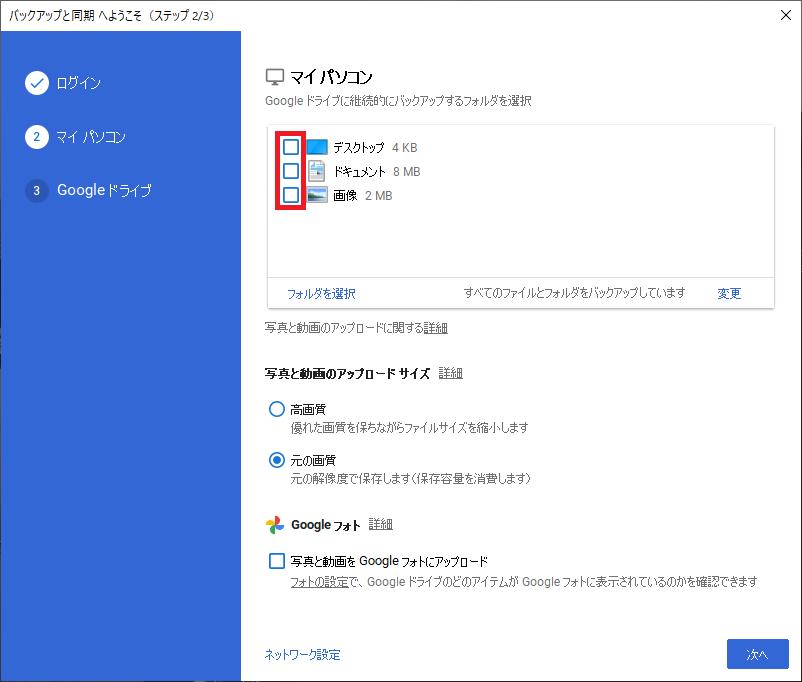
Task: Click the step 2 circle icon
Action: pyautogui.click(x=37, y=137)
